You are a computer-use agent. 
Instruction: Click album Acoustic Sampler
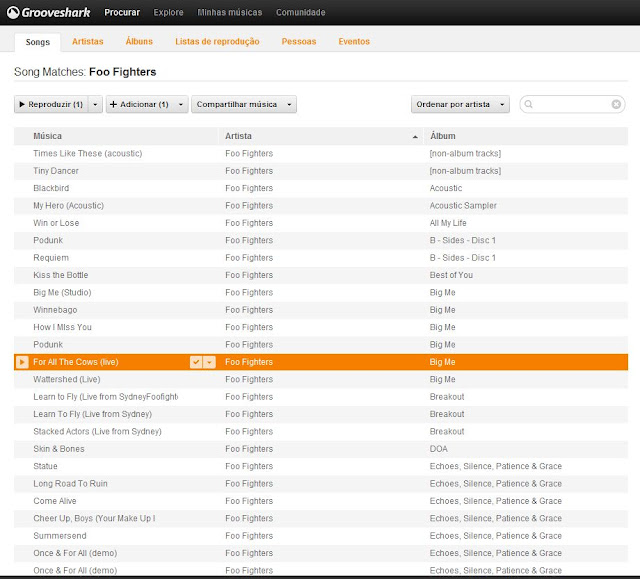pyautogui.click(x=463, y=206)
